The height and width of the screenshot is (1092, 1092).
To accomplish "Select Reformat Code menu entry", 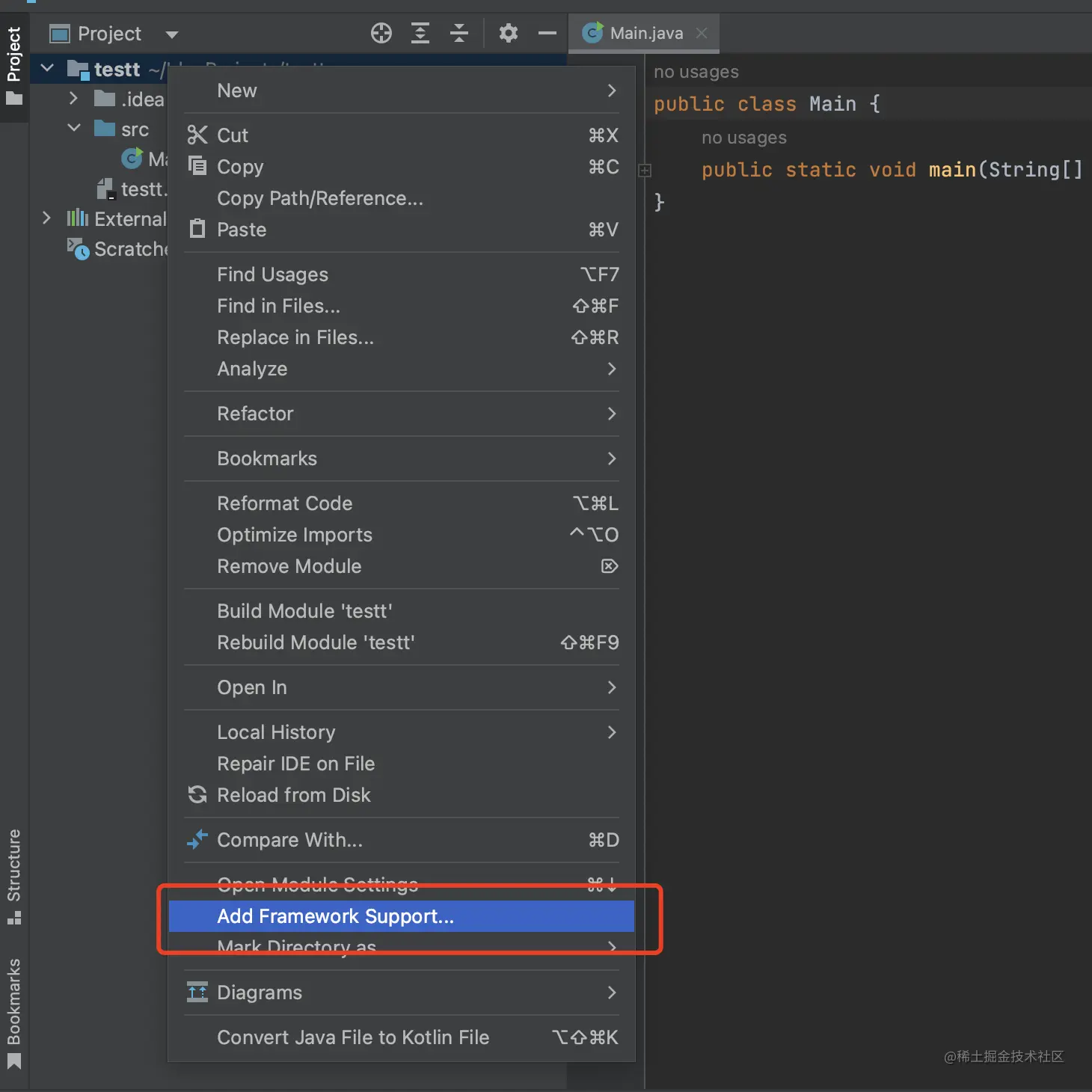I will pyautogui.click(x=402, y=503).
